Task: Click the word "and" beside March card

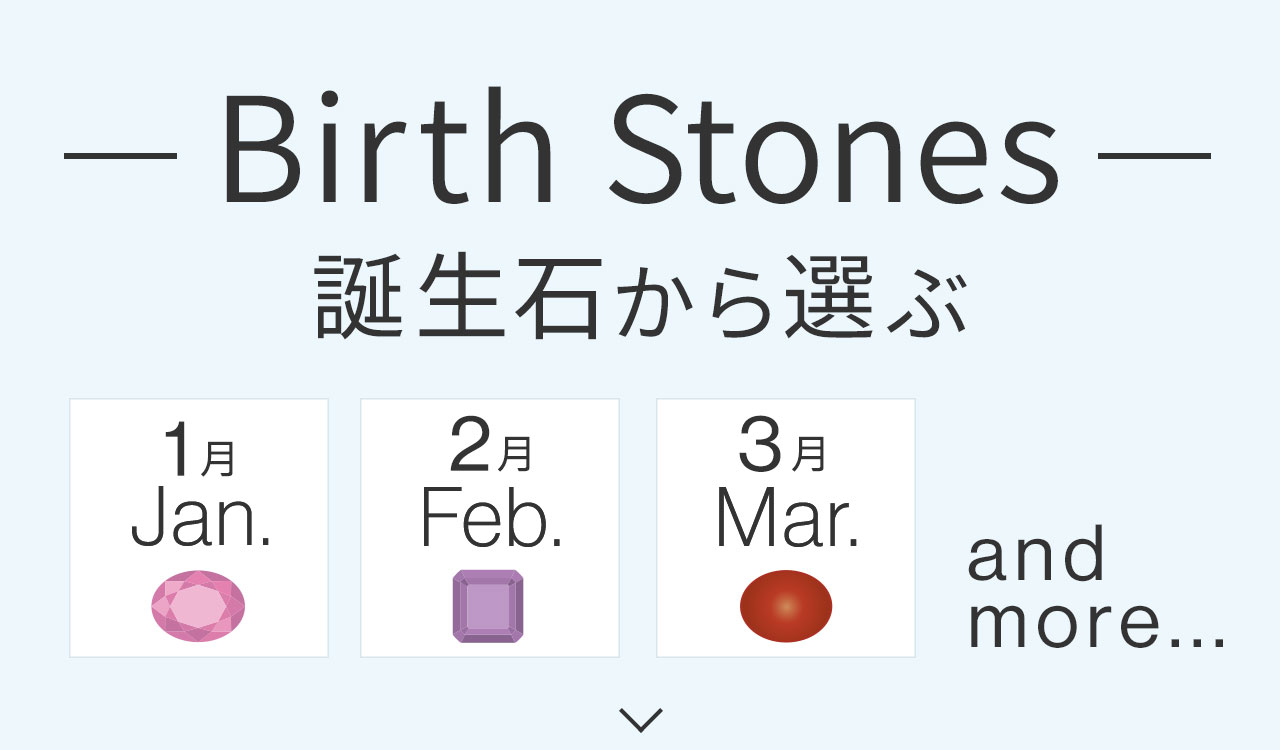Action: (1037, 556)
